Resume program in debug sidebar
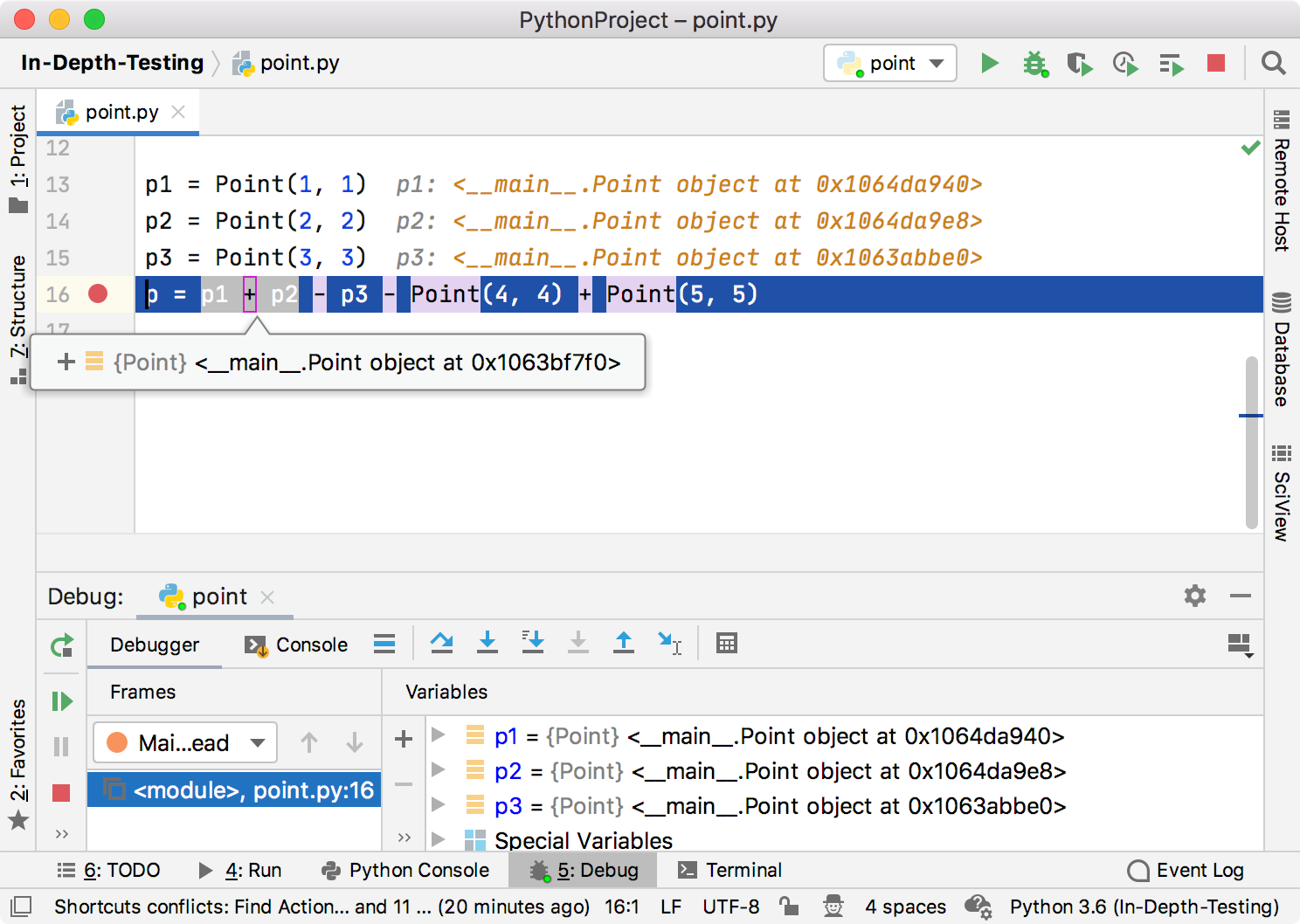1300x924 pixels. pyautogui.click(x=61, y=701)
